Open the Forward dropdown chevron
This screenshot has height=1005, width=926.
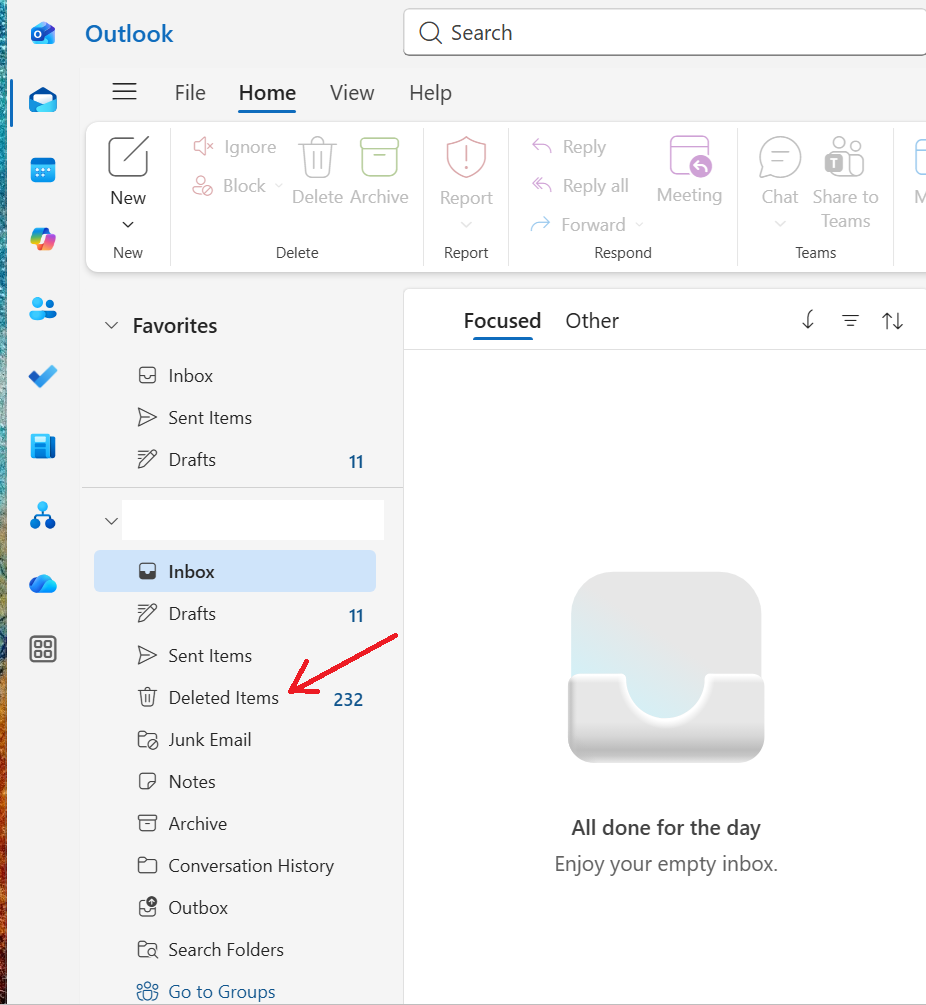[639, 224]
